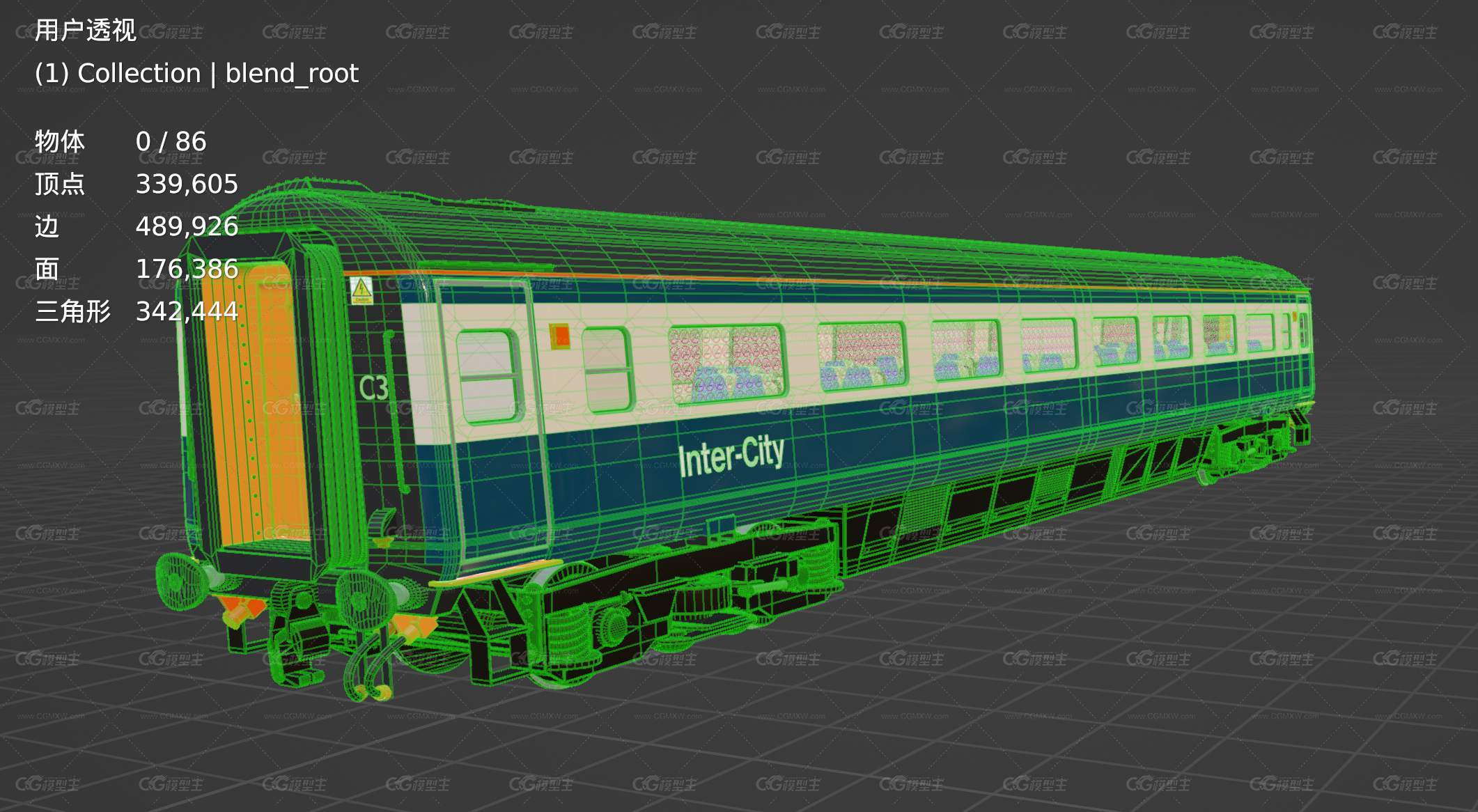Click the 'C3' marking on the coach
1478x812 pixels.
[x=373, y=388]
